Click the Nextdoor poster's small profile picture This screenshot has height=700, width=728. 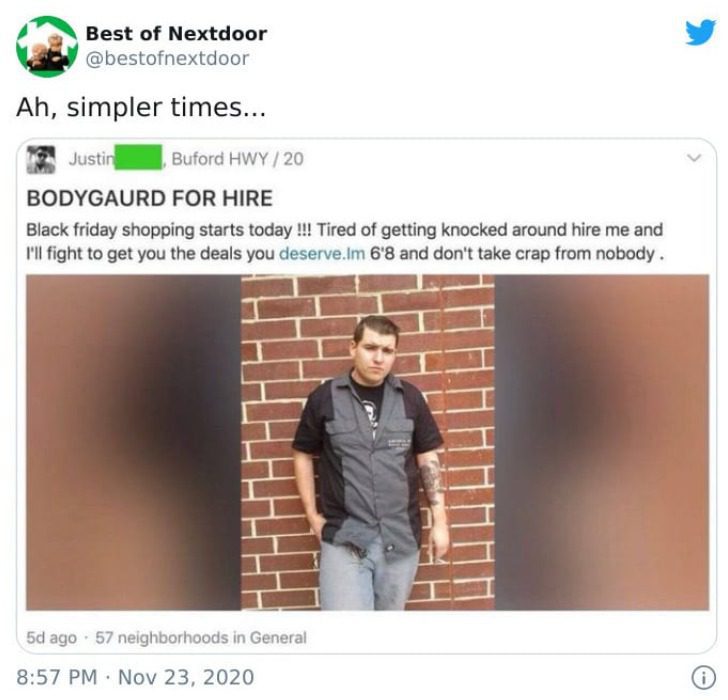41,159
